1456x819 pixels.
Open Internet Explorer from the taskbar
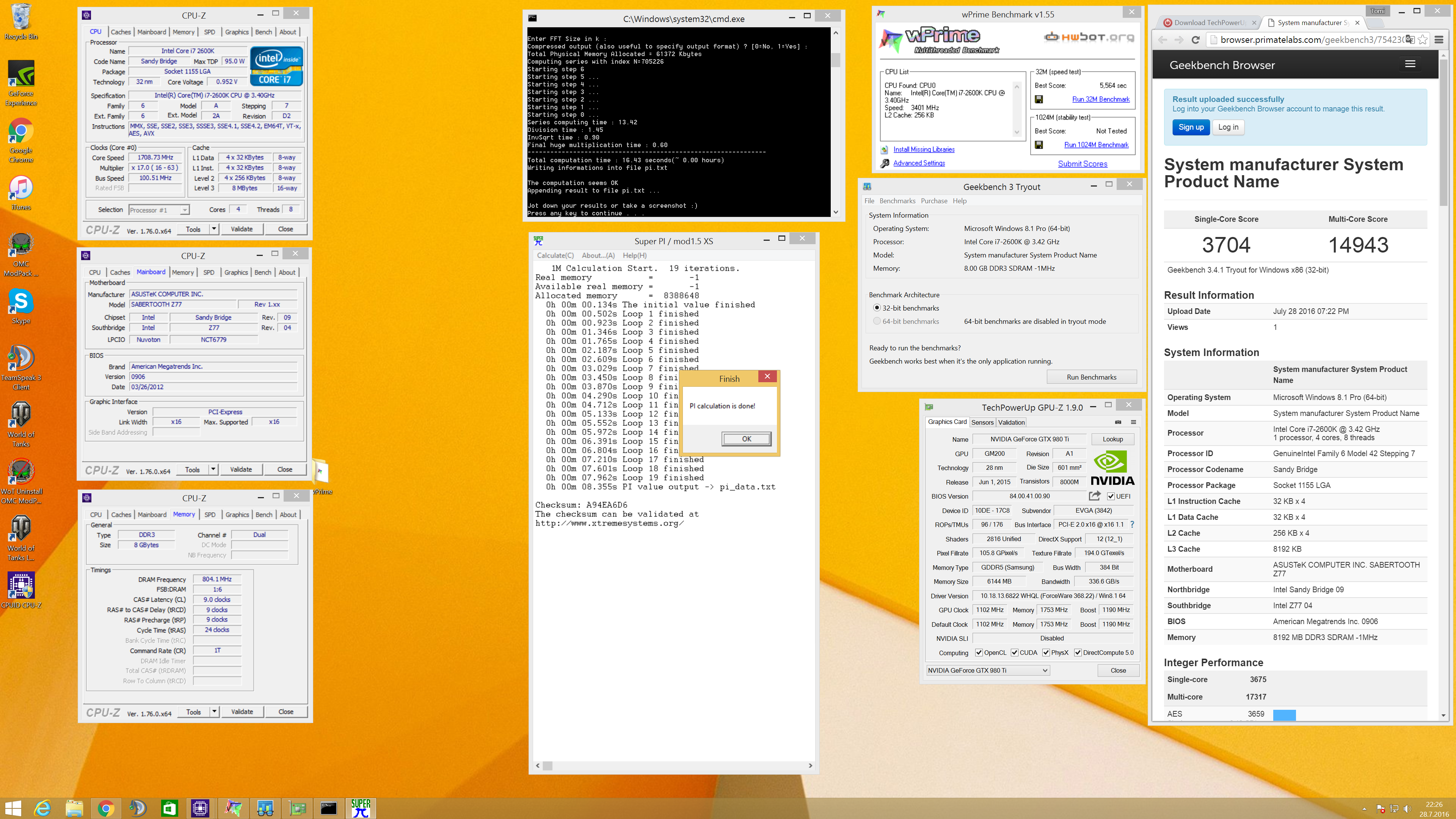(43, 808)
